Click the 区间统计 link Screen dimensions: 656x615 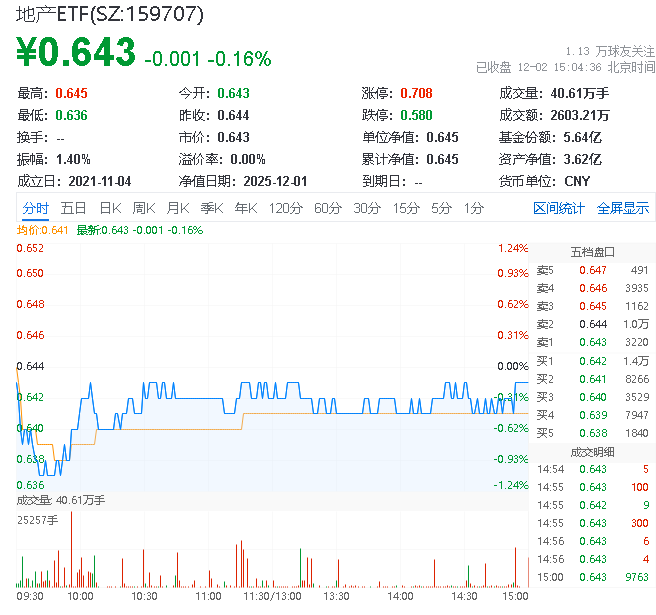558,208
